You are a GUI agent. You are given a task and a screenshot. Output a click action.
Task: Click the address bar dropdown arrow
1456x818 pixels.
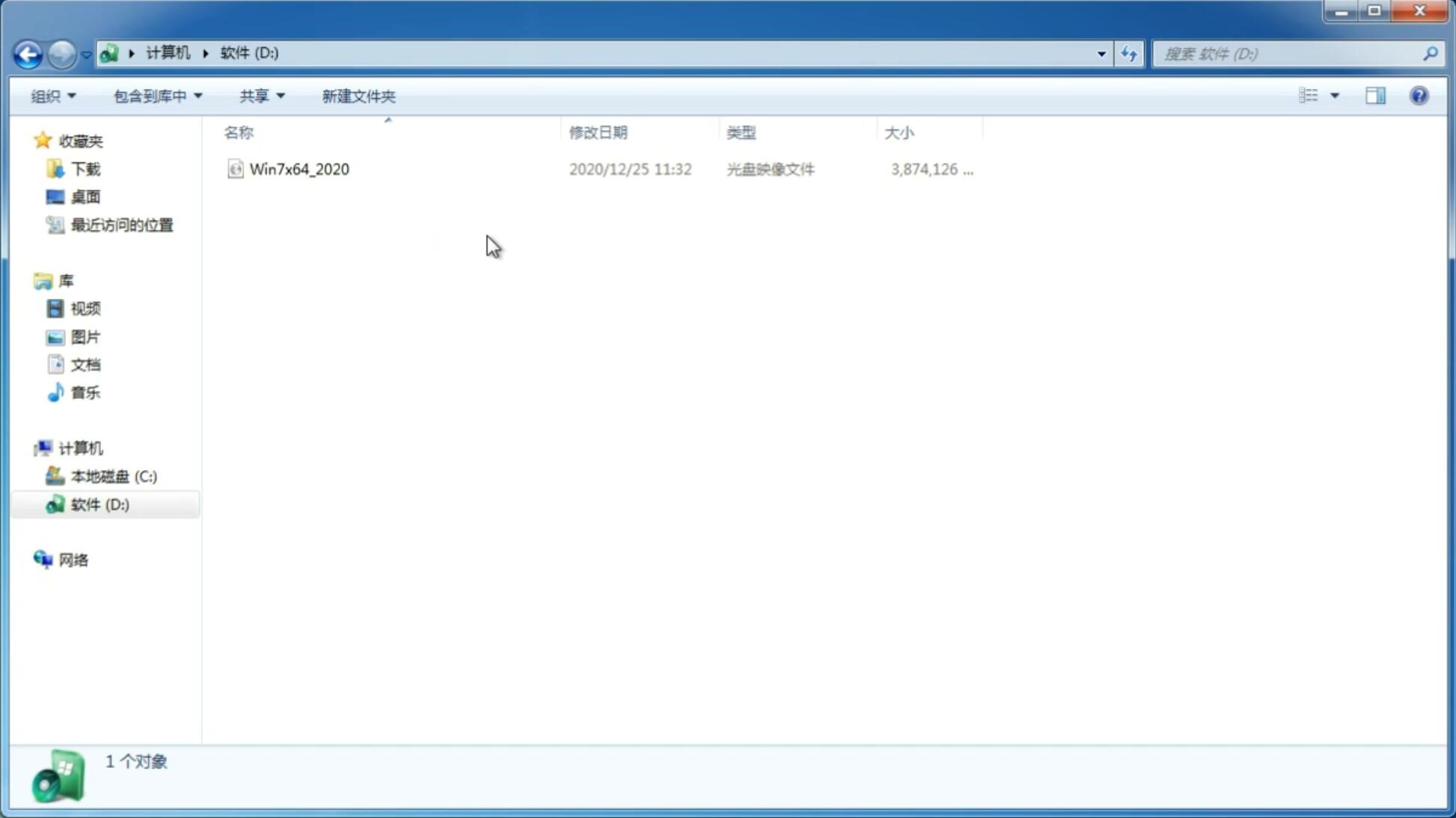click(x=1100, y=53)
